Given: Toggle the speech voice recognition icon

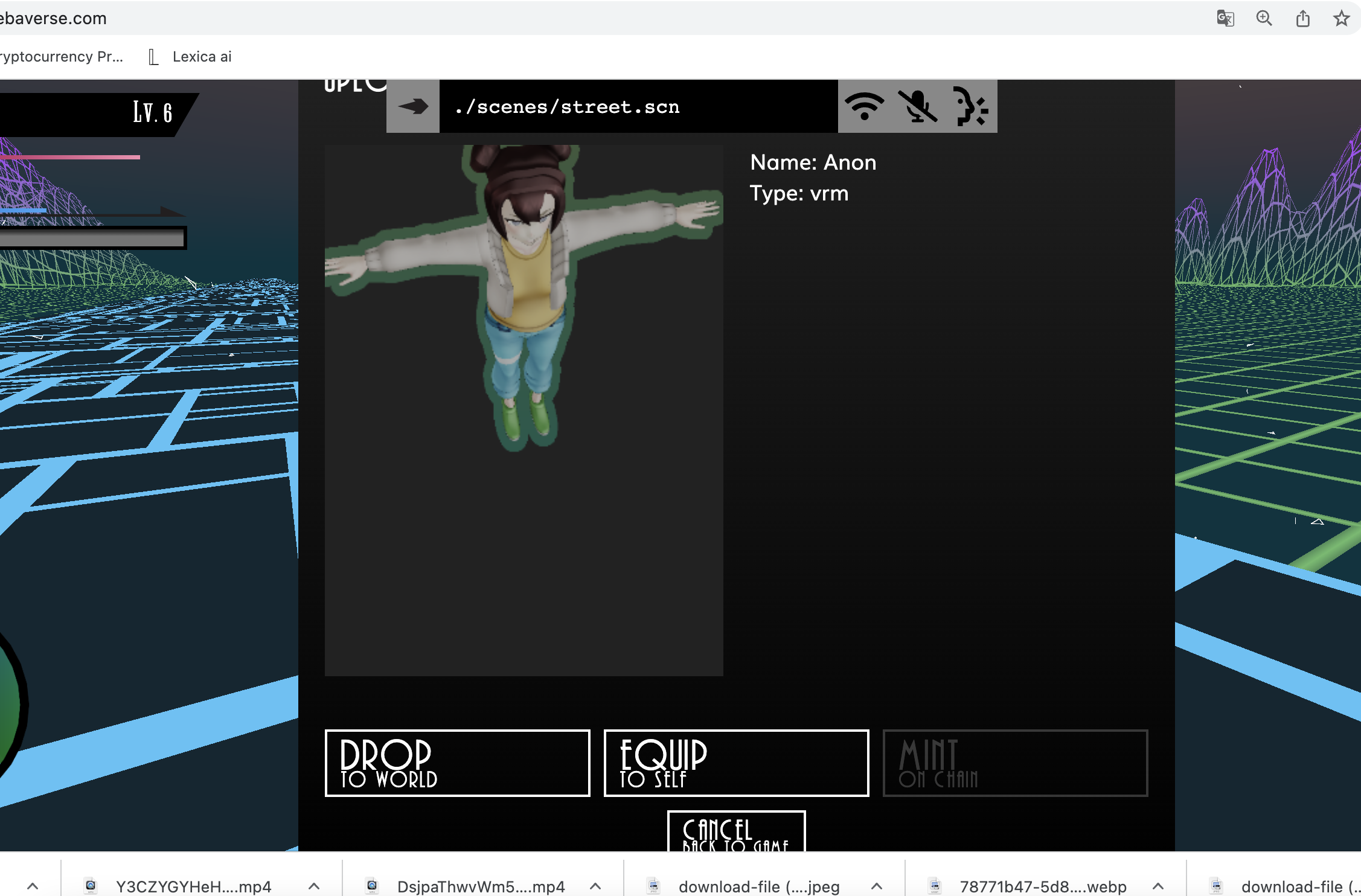Looking at the screenshot, I should coord(970,107).
